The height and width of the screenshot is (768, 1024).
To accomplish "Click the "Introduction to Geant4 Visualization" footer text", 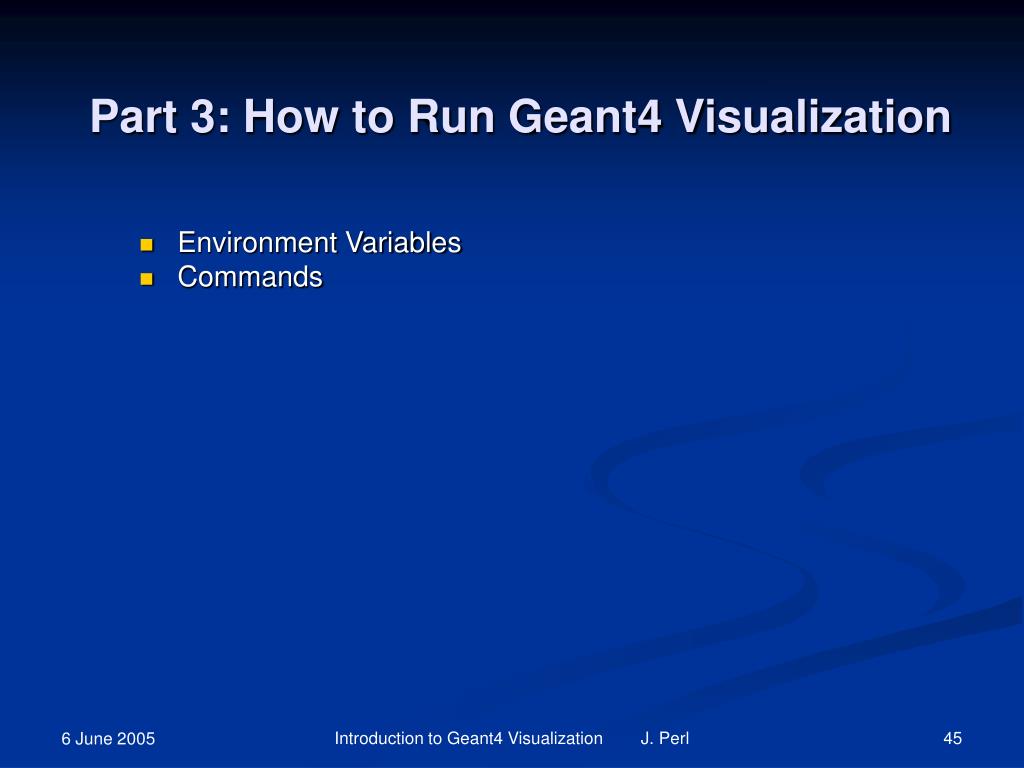I will [x=468, y=739].
